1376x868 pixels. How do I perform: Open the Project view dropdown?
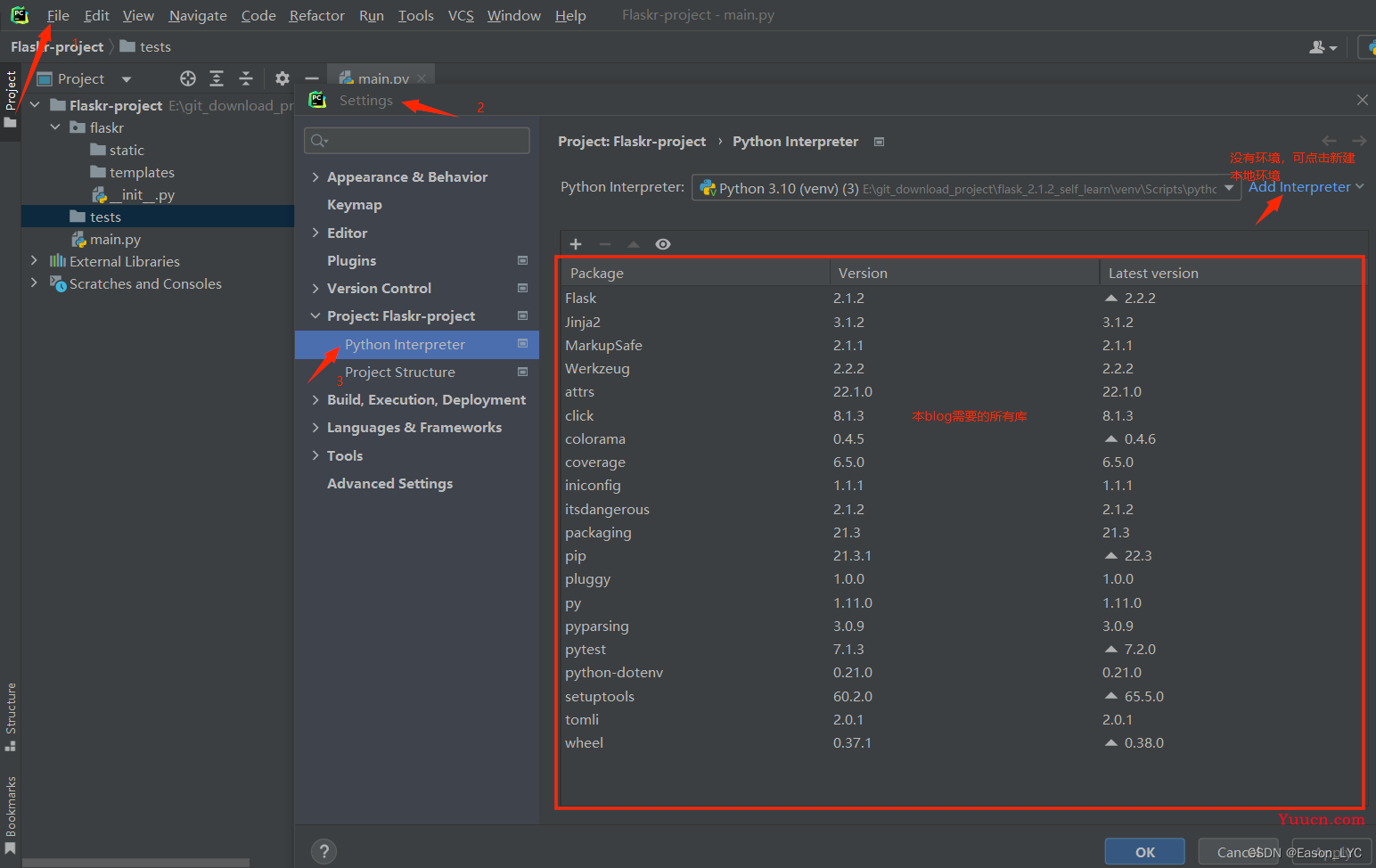127,79
